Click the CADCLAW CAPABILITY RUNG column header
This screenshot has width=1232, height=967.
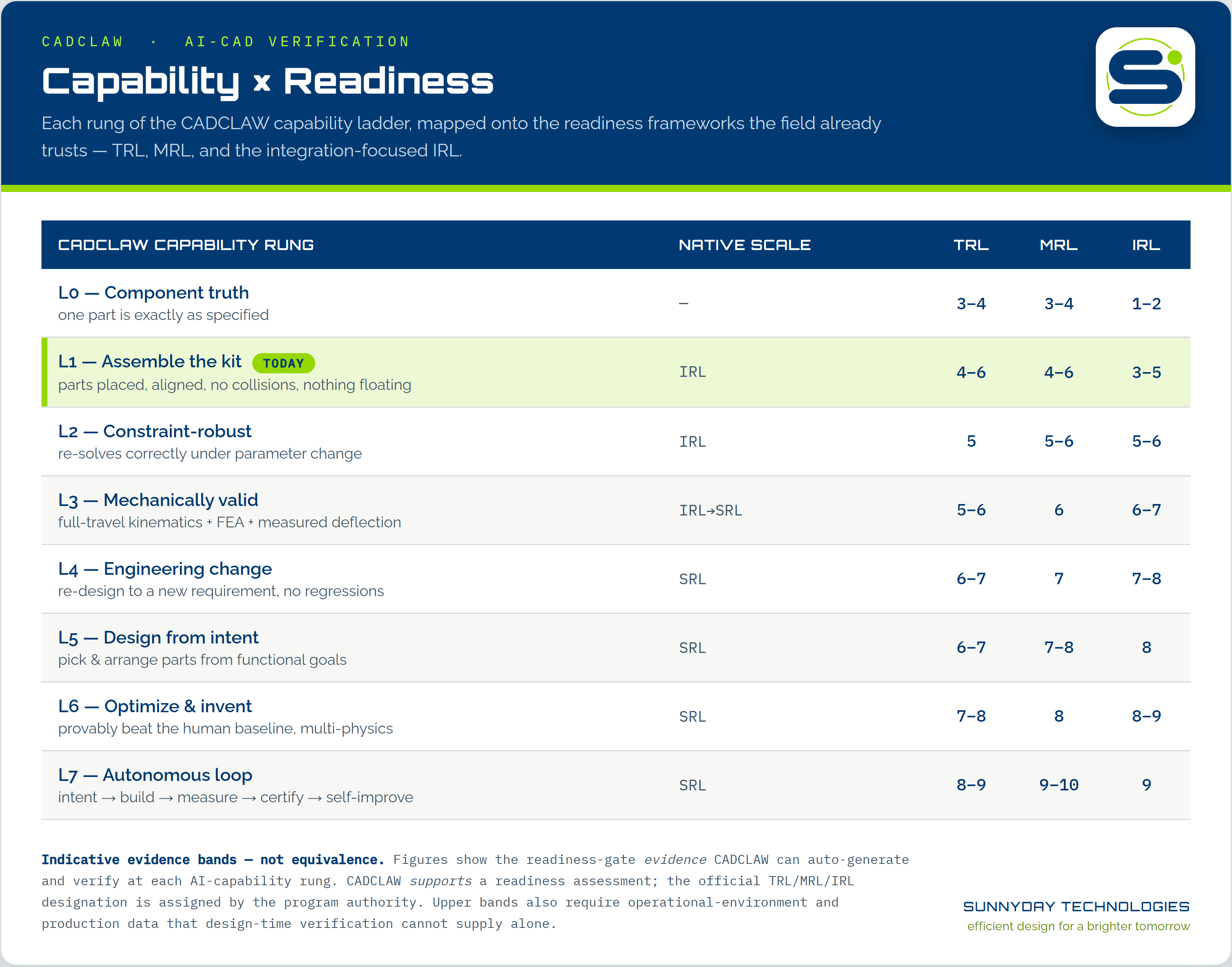point(186,245)
